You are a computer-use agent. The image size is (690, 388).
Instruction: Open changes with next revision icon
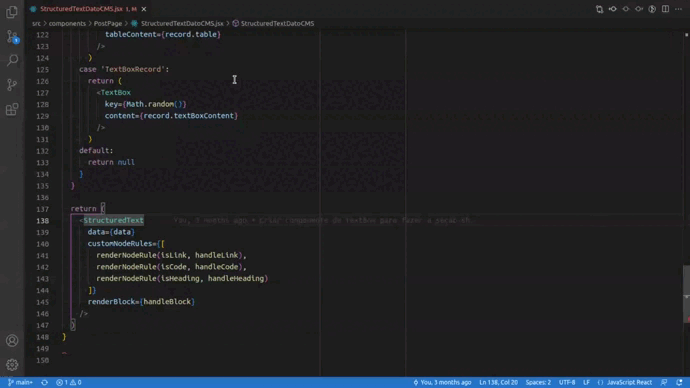coord(639,9)
